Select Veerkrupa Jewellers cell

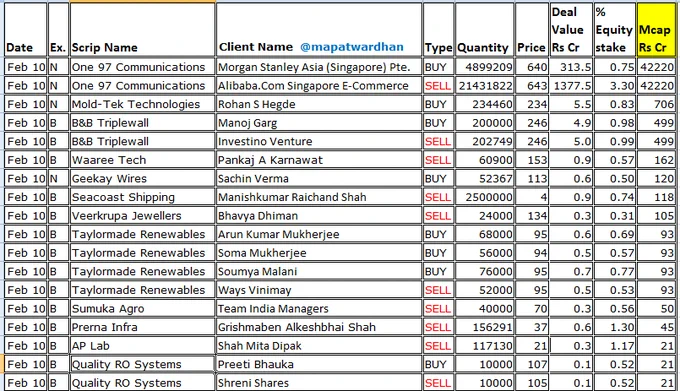[142, 216]
